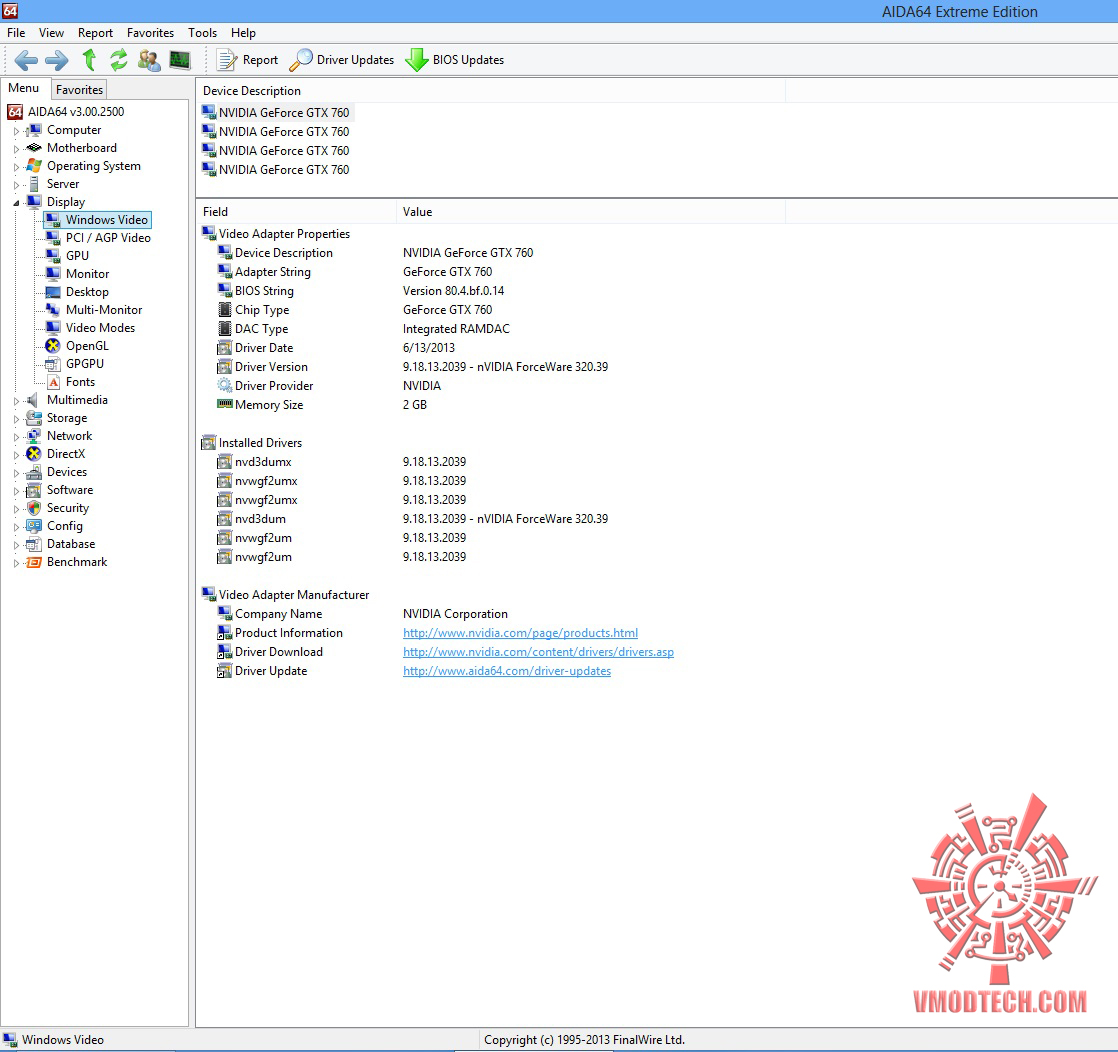
Task: Open Driver Updates from toolbar
Action: [342, 60]
